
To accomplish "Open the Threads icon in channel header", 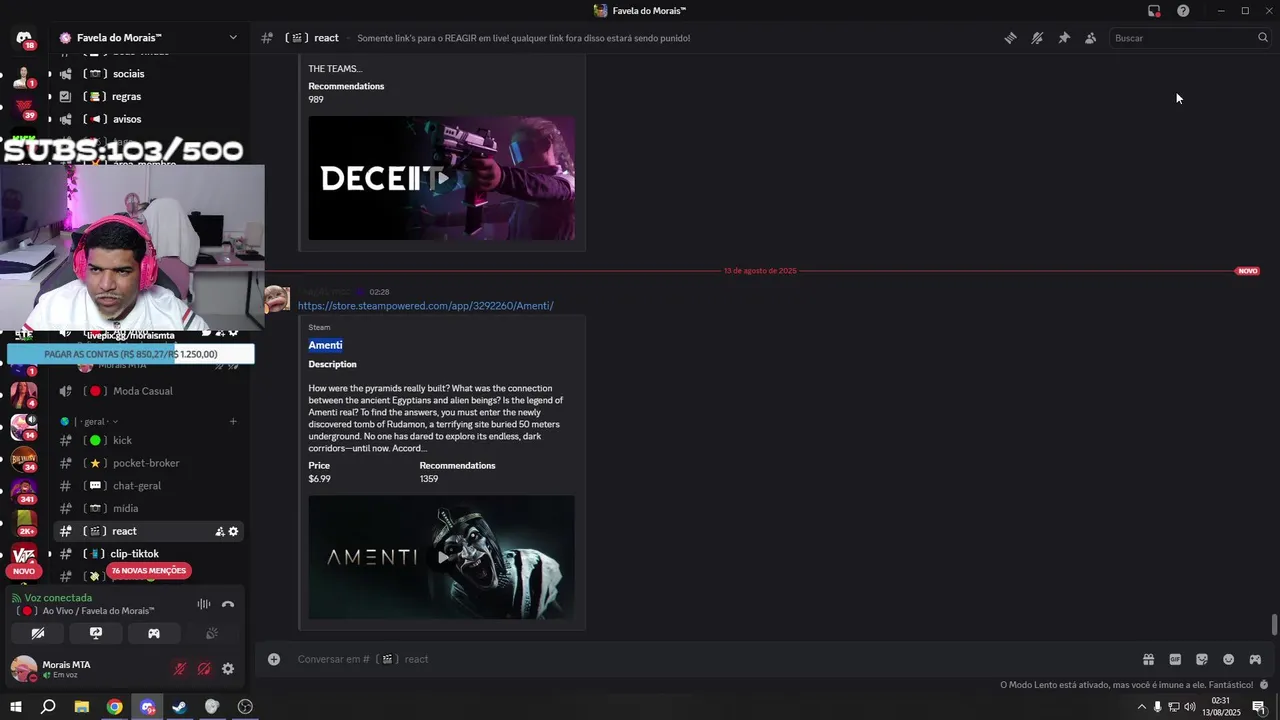I will [x=1010, y=38].
